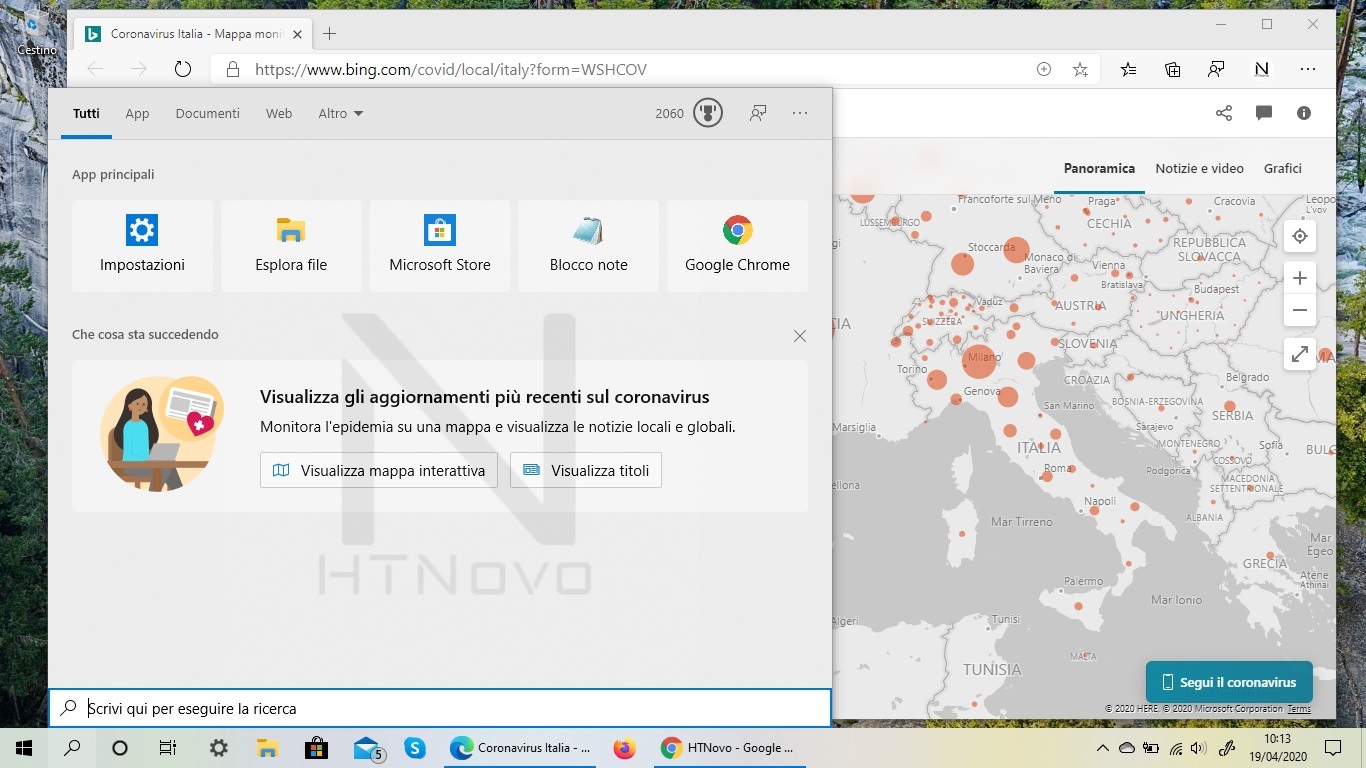The height and width of the screenshot is (768, 1366).
Task: Locate me on the map
Action: (1300, 236)
